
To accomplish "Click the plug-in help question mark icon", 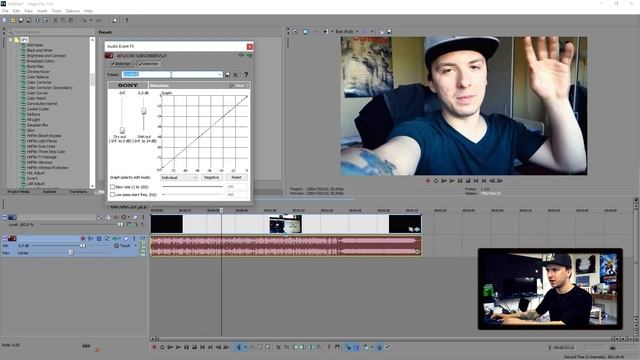I will point(246,75).
